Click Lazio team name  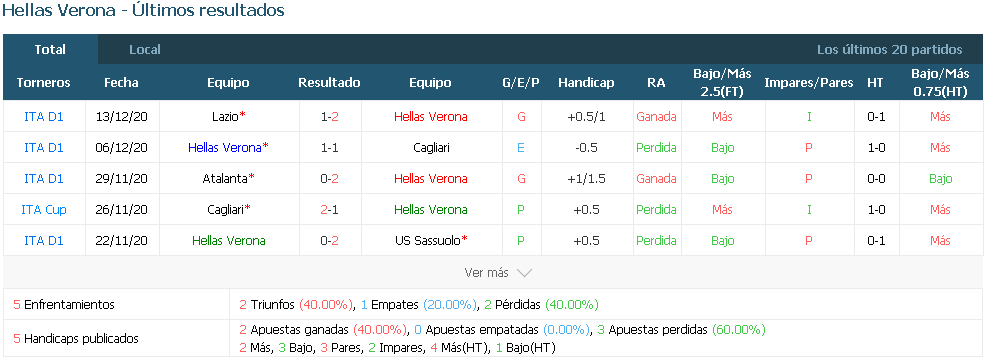click(x=225, y=116)
